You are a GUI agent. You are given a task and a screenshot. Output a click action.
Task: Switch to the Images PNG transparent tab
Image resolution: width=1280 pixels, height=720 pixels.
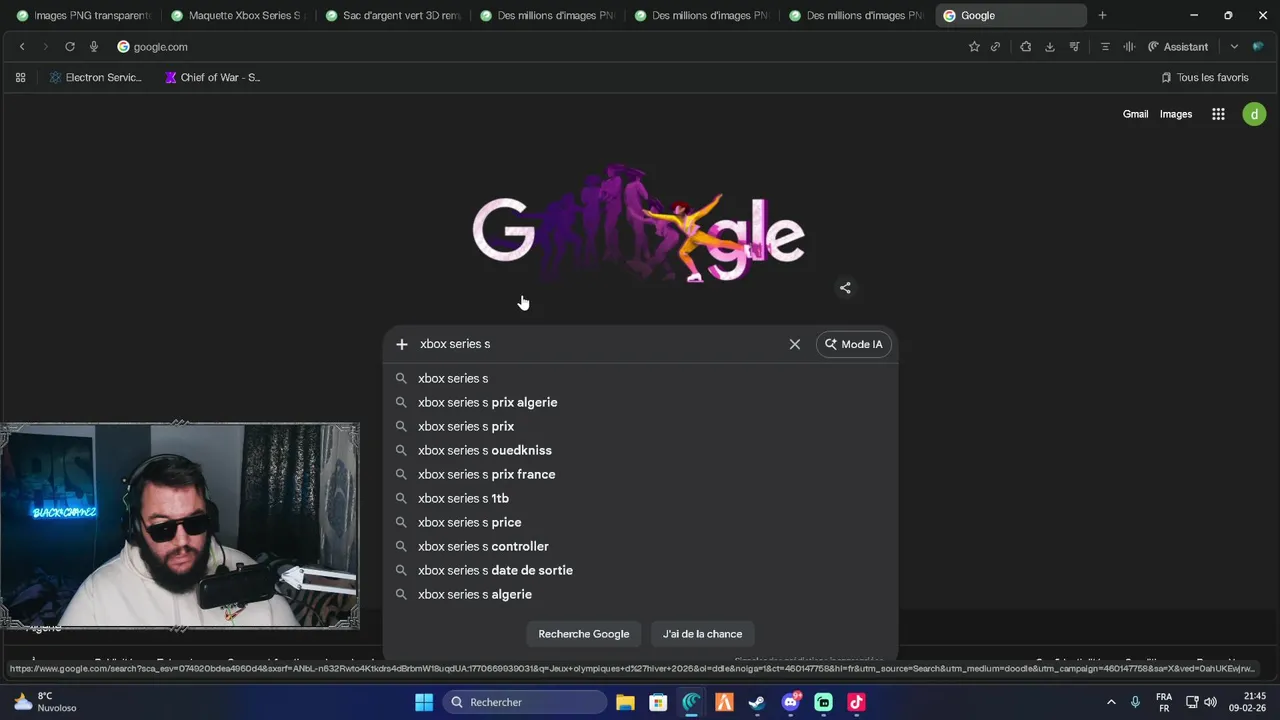click(82, 16)
